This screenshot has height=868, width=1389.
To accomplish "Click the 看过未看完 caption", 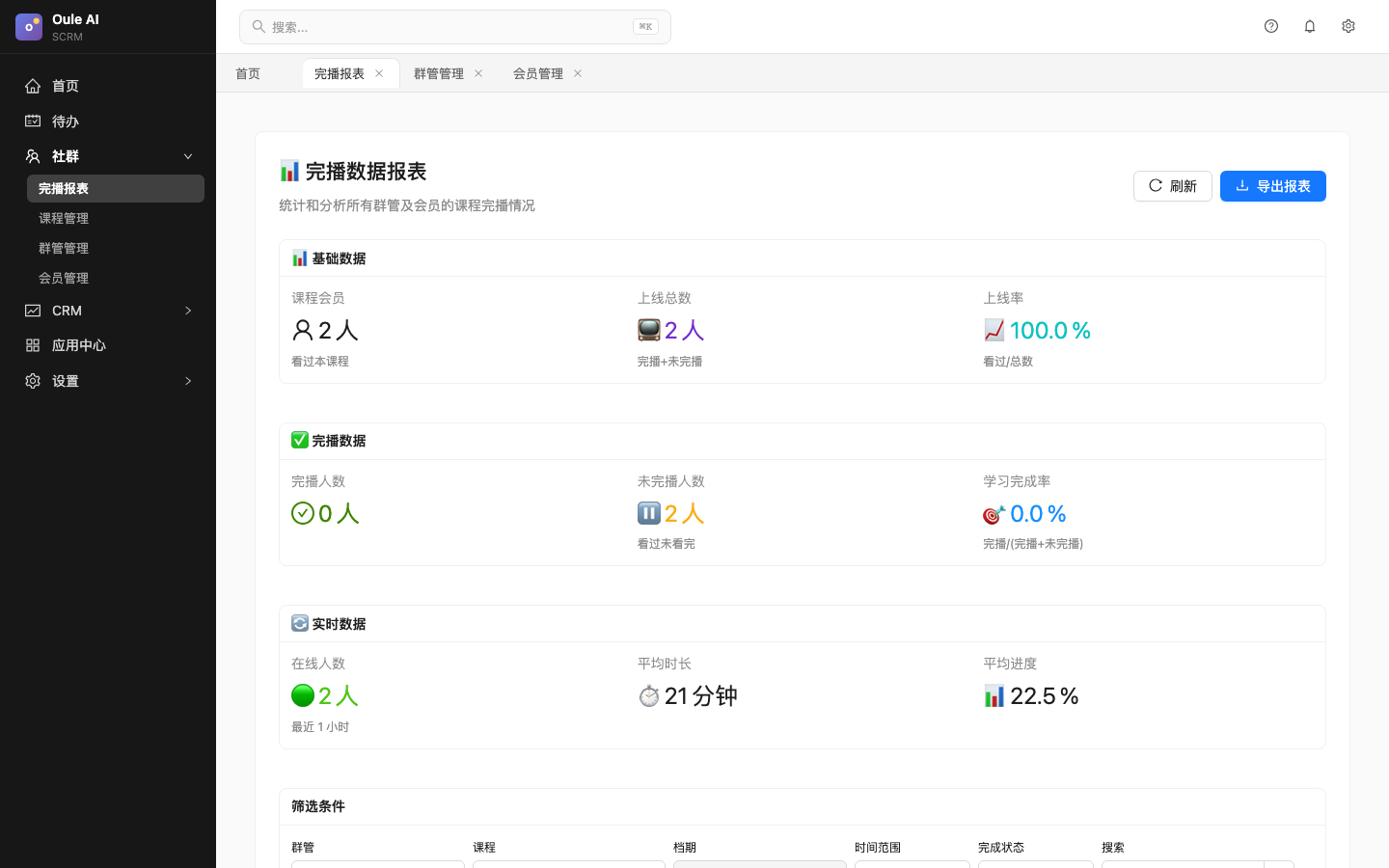I will click(x=667, y=544).
